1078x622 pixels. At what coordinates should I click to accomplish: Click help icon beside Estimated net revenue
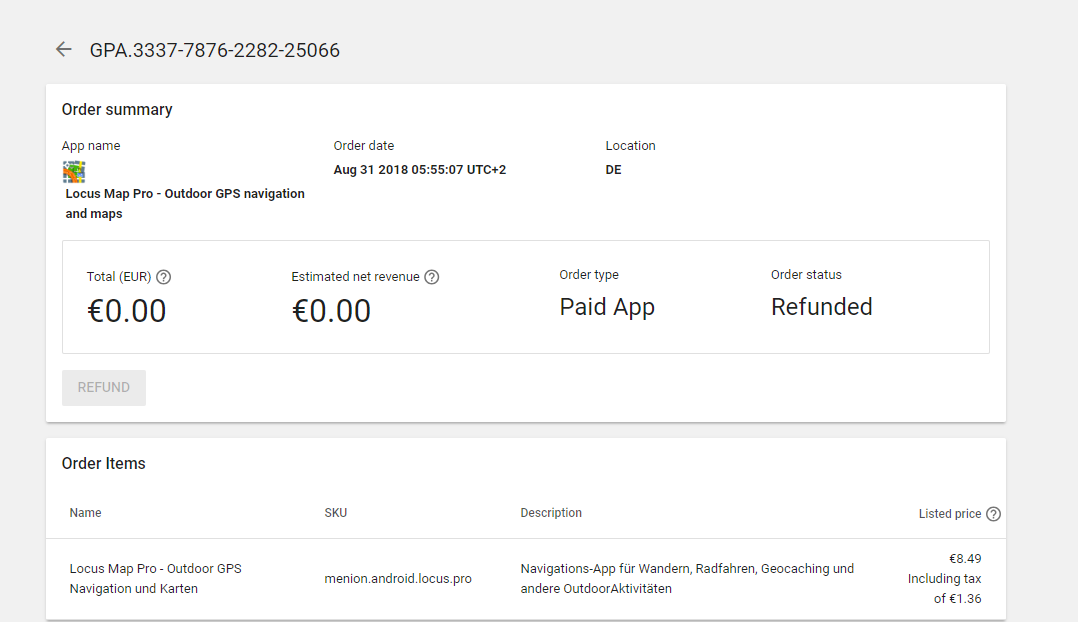tap(432, 277)
